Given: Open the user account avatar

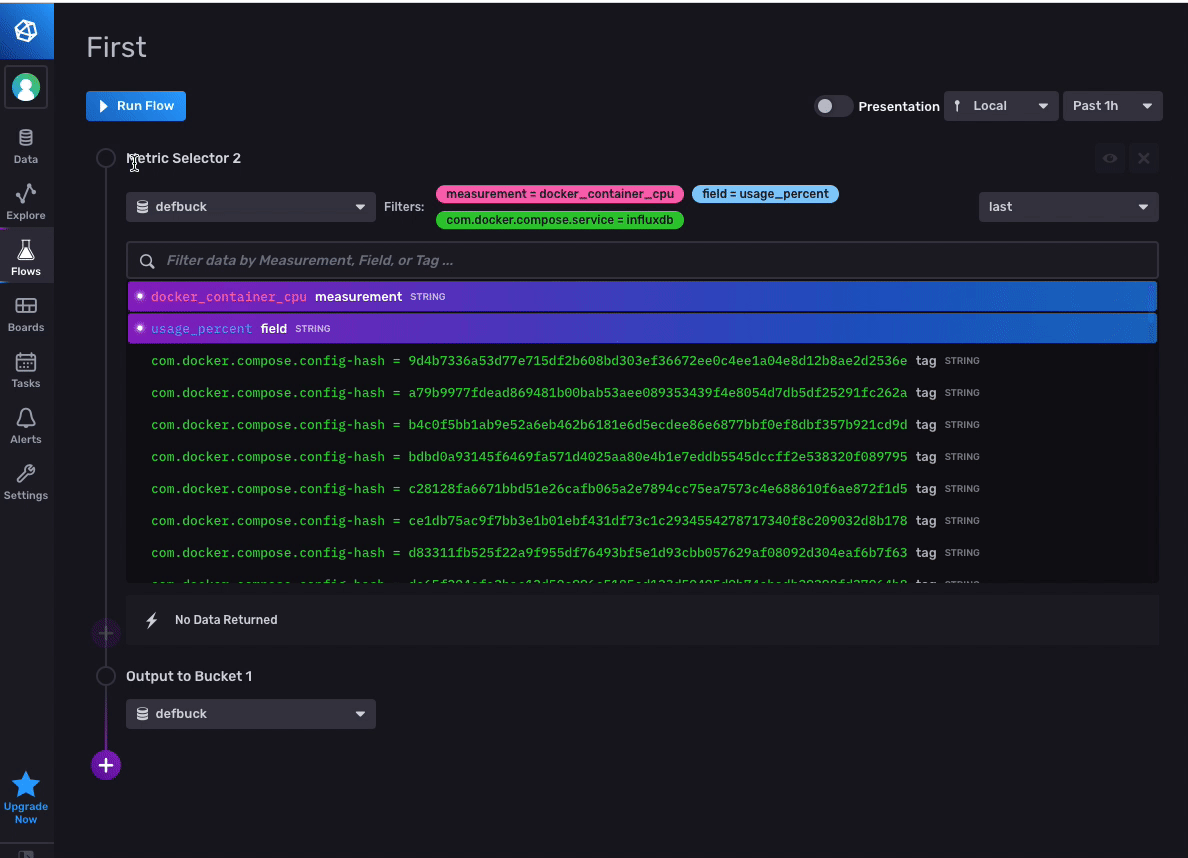Looking at the screenshot, I should pos(26,87).
